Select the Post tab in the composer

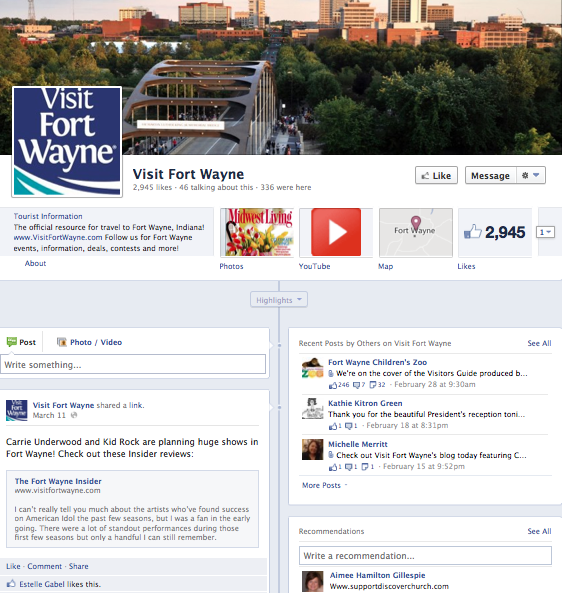22,342
